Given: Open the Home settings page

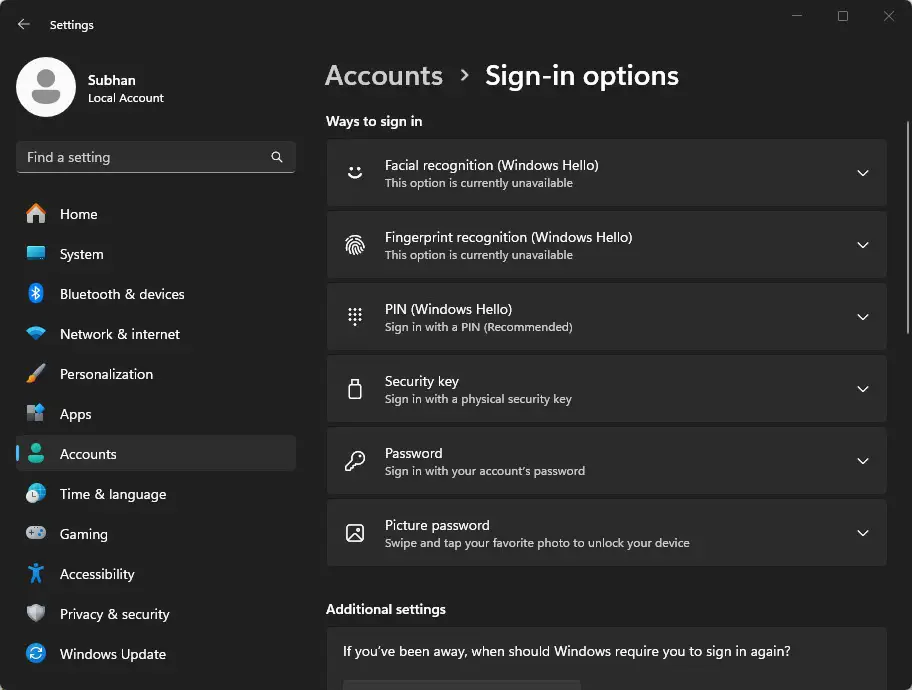Looking at the screenshot, I should [156, 214].
